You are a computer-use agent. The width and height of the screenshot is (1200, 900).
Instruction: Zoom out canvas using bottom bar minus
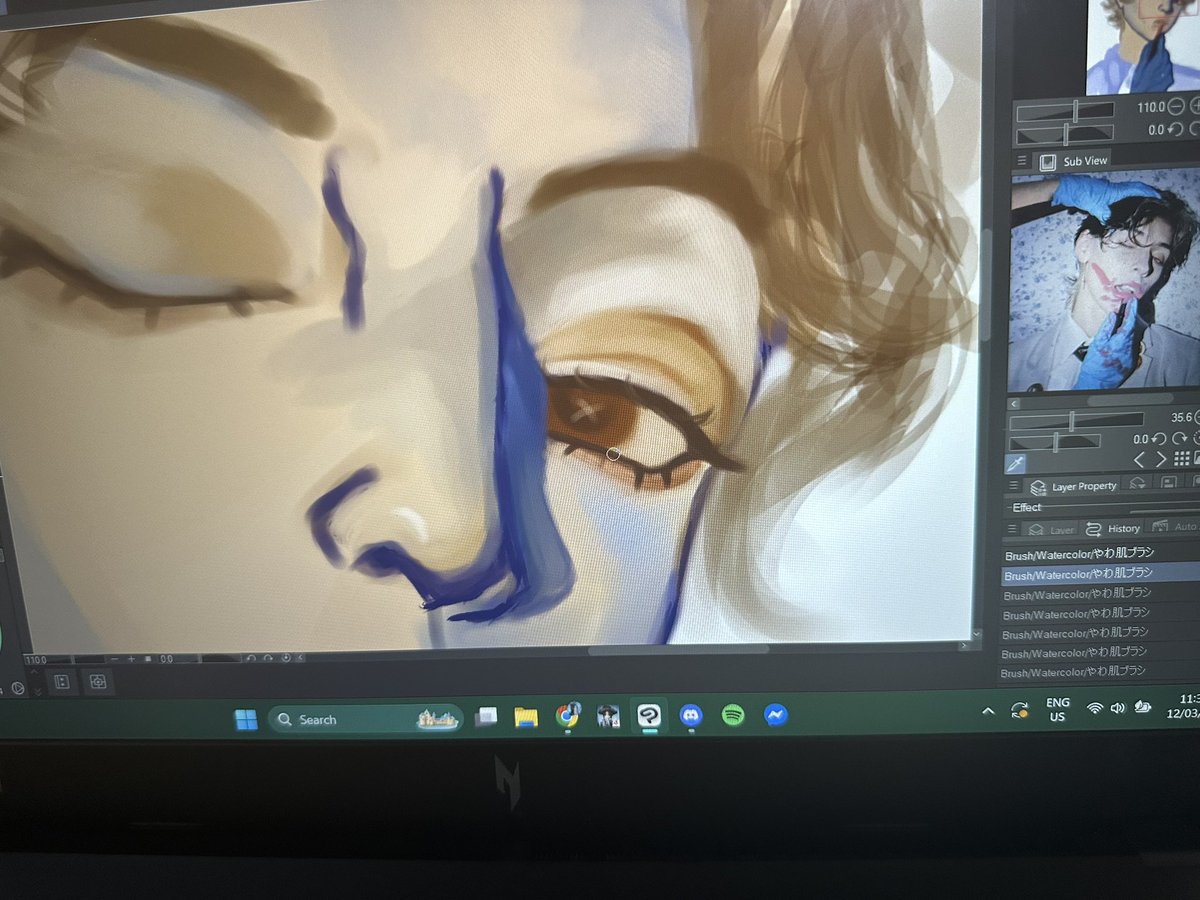tap(115, 659)
